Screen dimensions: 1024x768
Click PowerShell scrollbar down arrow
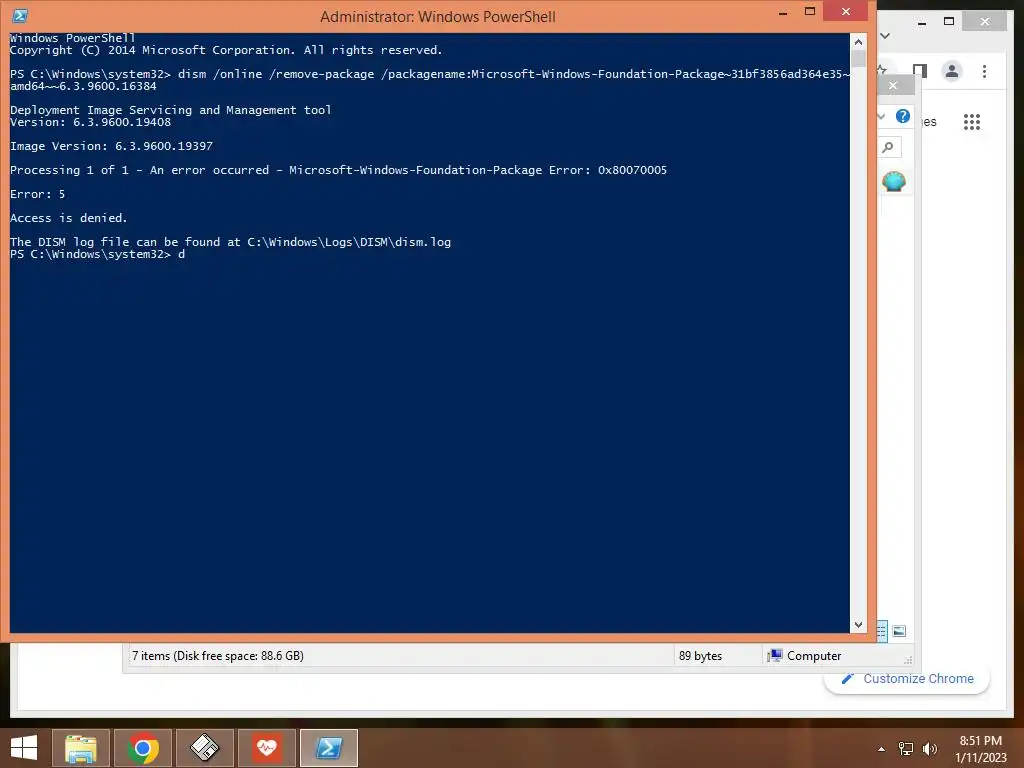pyautogui.click(x=858, y=625)
